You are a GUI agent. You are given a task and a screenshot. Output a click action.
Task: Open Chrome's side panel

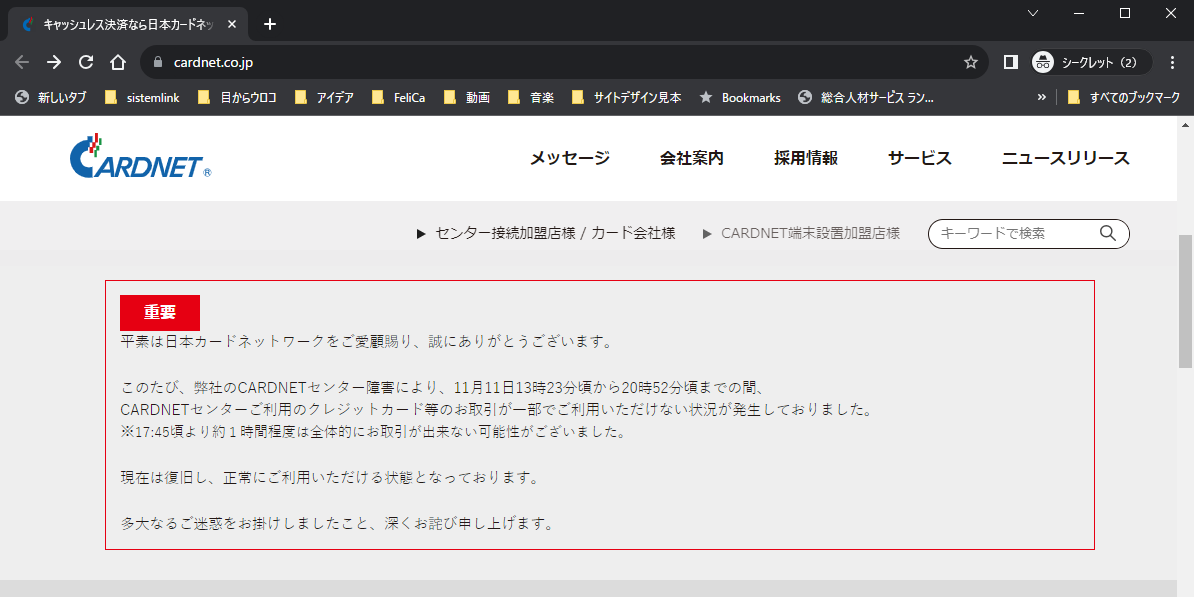[1010, 61]
